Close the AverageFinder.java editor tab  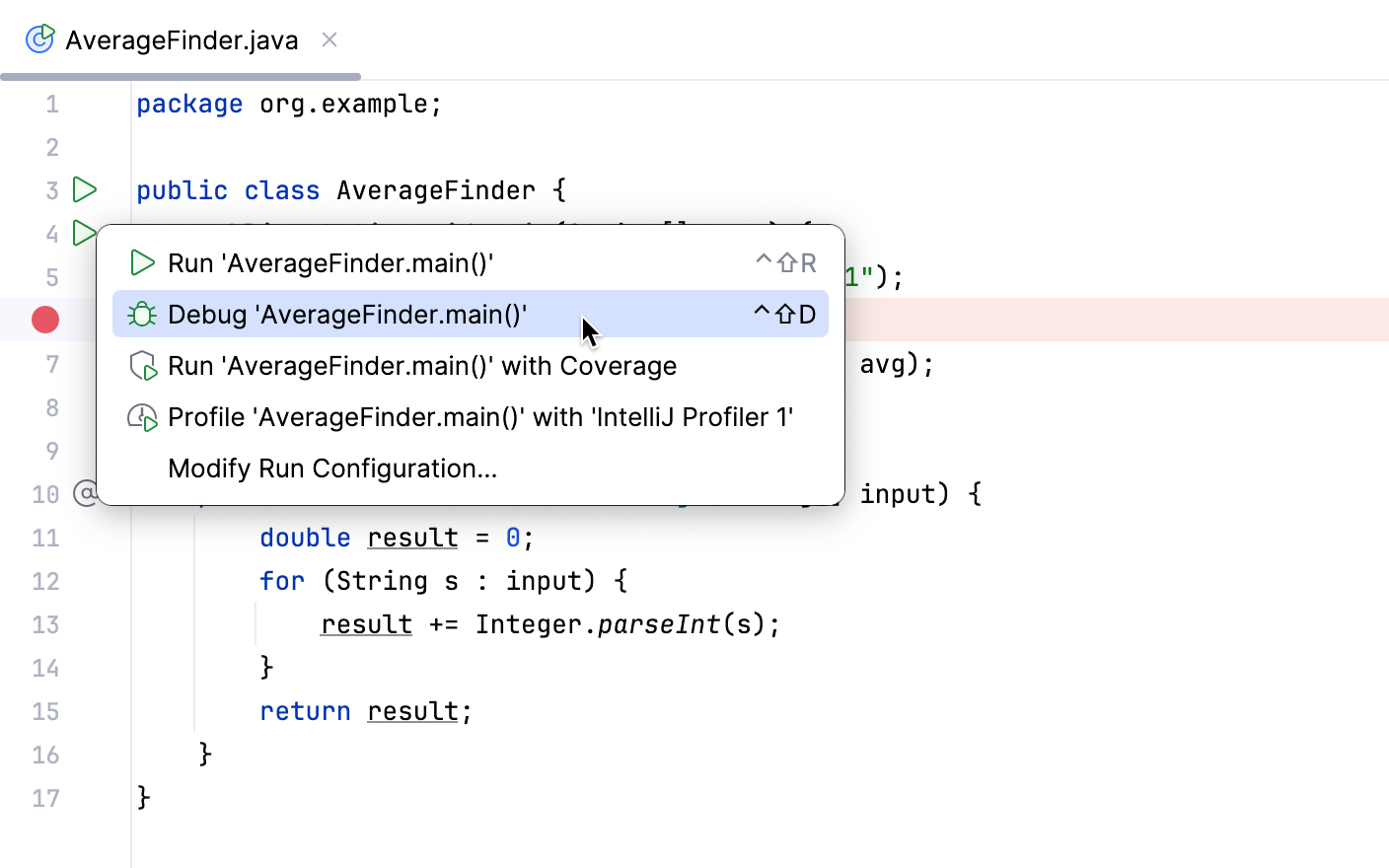(329, 39)
